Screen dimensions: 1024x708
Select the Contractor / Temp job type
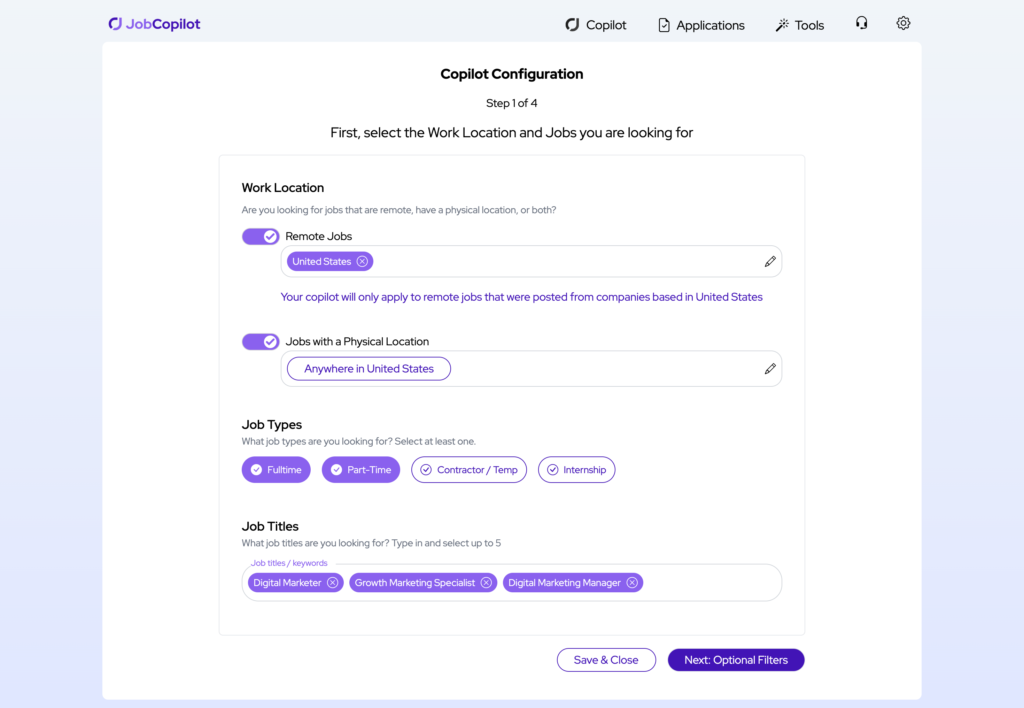click(x=468, y=470)
